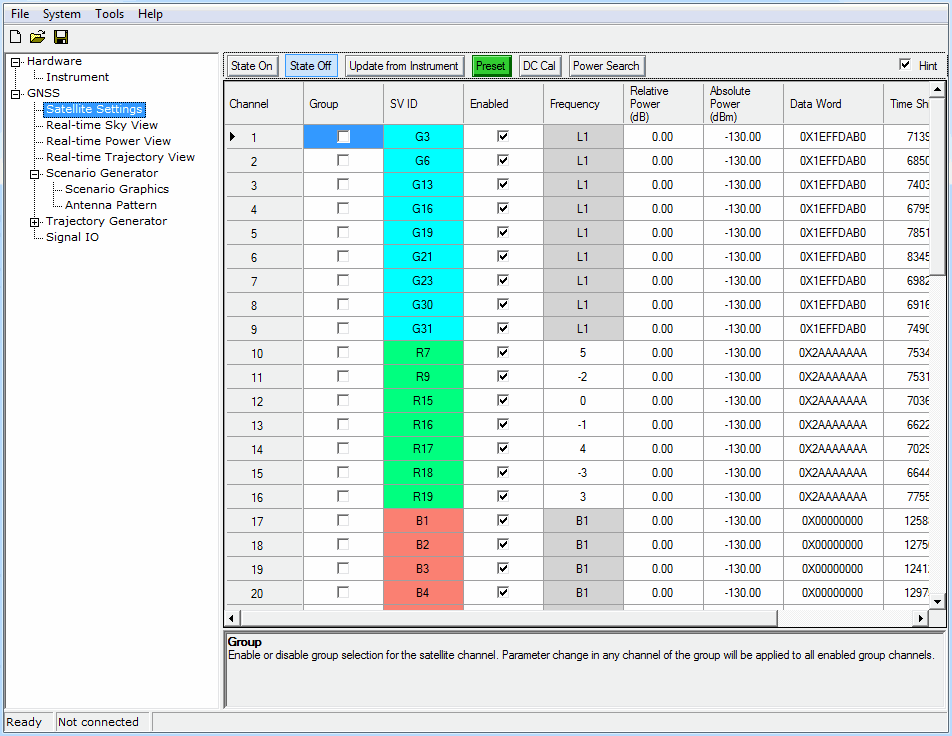Click the vertical scrollbar down arrow
952x736 pixels.
point(938,601)
